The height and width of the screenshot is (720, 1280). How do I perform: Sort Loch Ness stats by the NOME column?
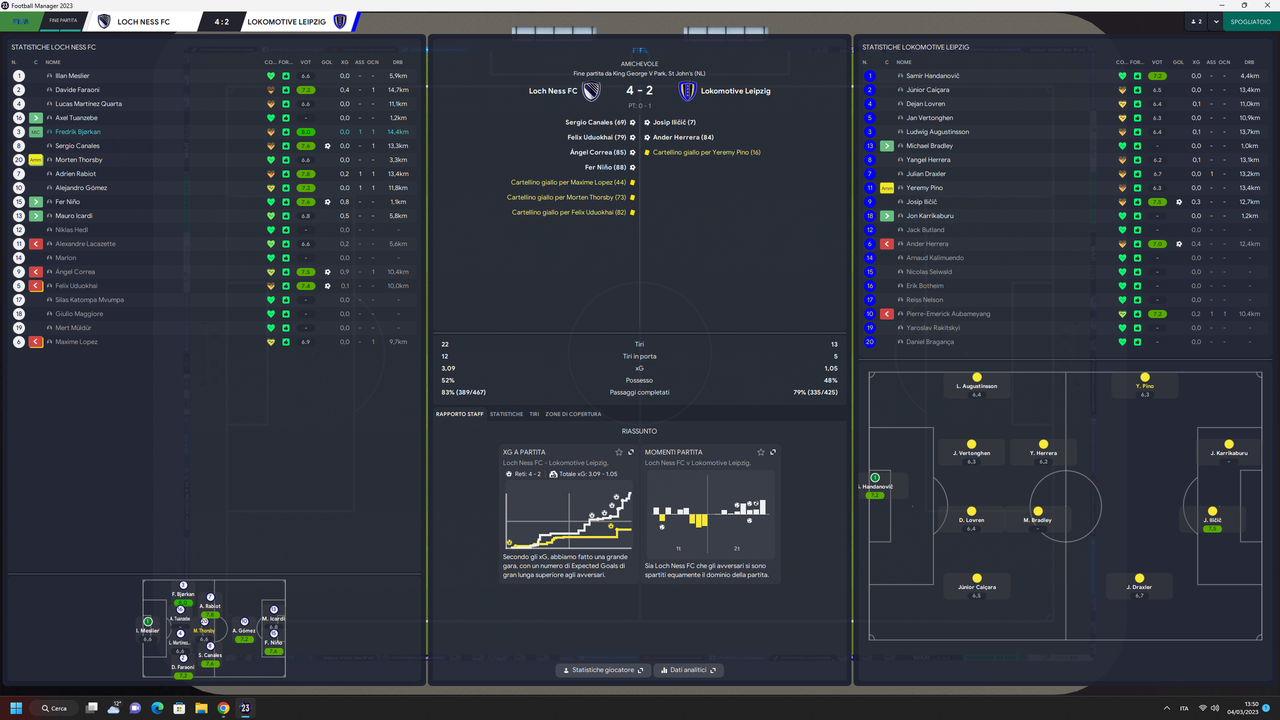pos(53,62)
